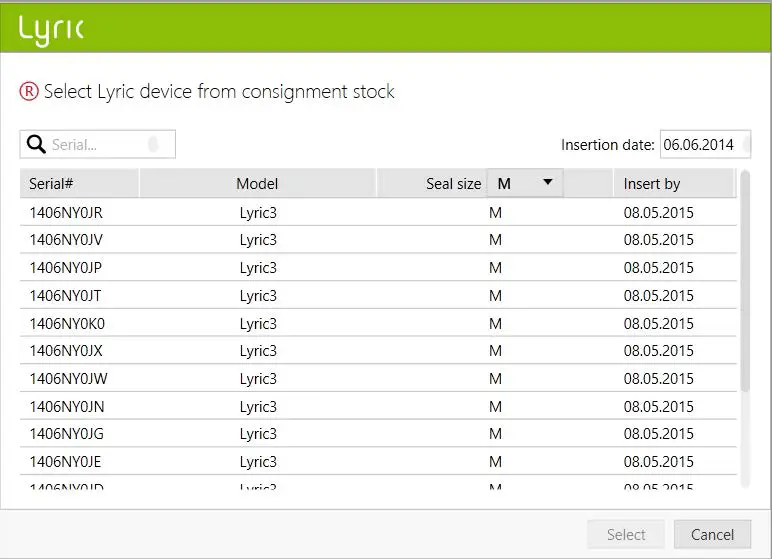Click date 08.05.2015 in 1406NY0JT row

click(659, 296)
